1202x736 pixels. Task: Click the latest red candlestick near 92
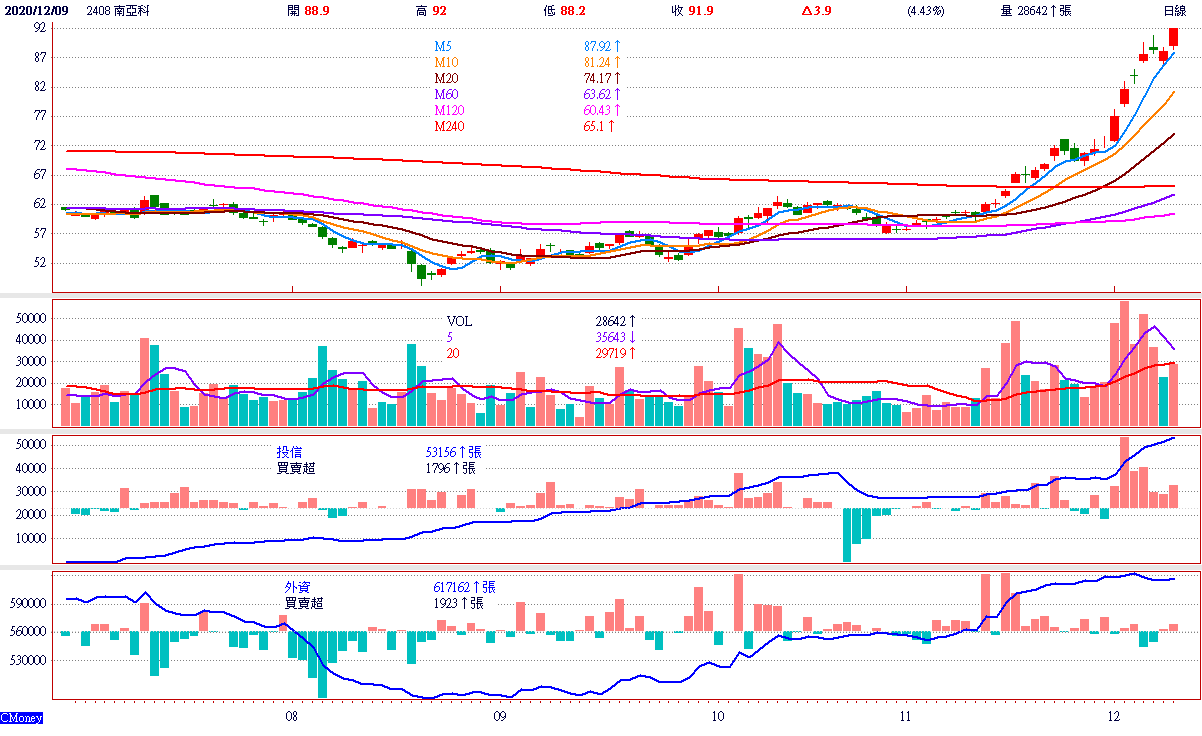[x=1173, y=36]
